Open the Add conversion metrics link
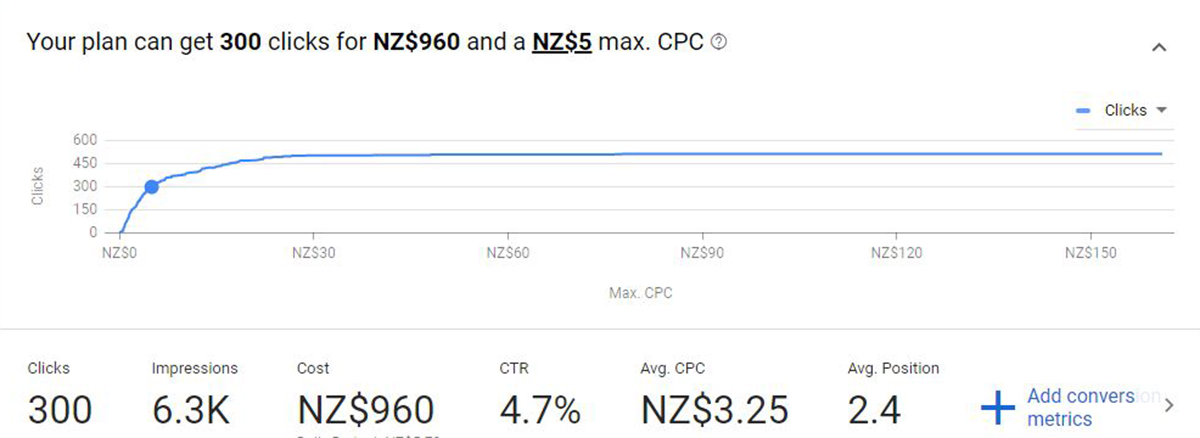The image size is (1200, 438). click(1081, 407)
